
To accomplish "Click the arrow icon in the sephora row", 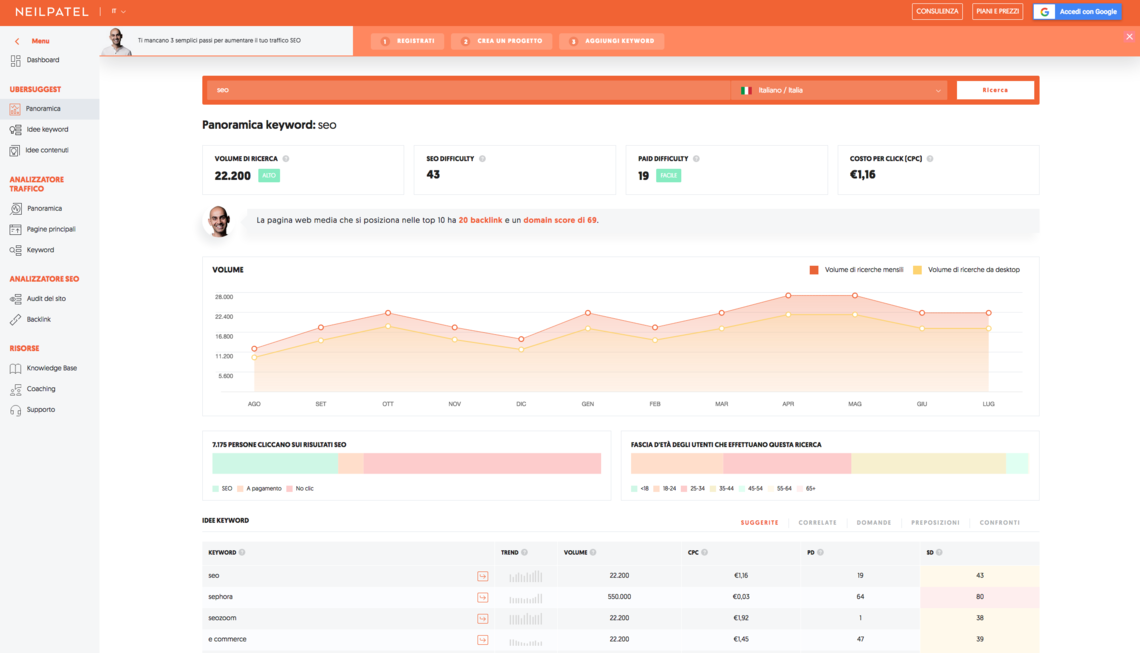I will pos(482,598).
